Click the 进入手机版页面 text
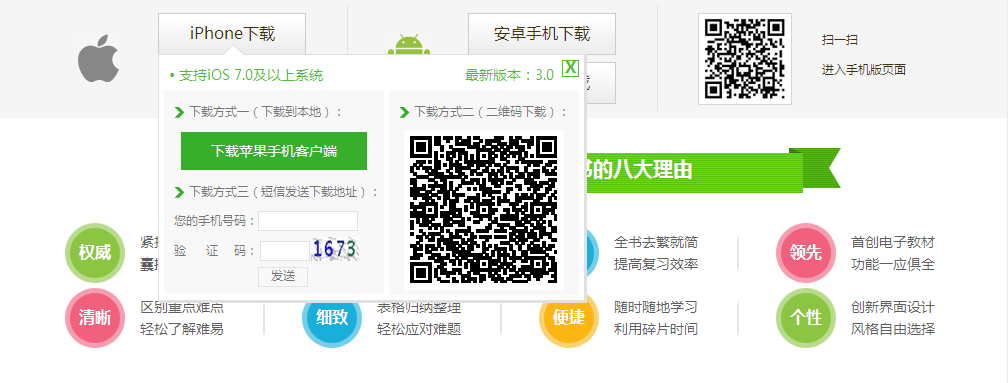This screenshot has width=1008, height=383. click(x=863, y=69)
